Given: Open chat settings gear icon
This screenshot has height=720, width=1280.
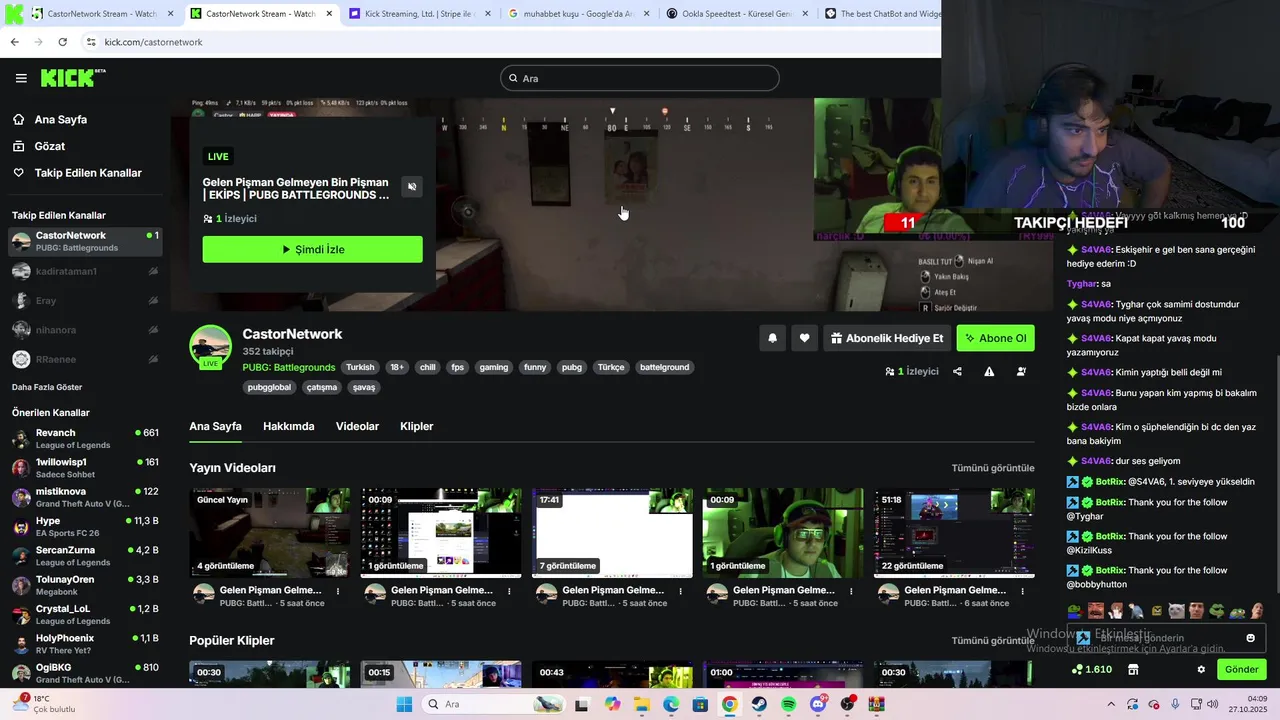Looking at the screenshot, I should click(x=1201, y=669).
